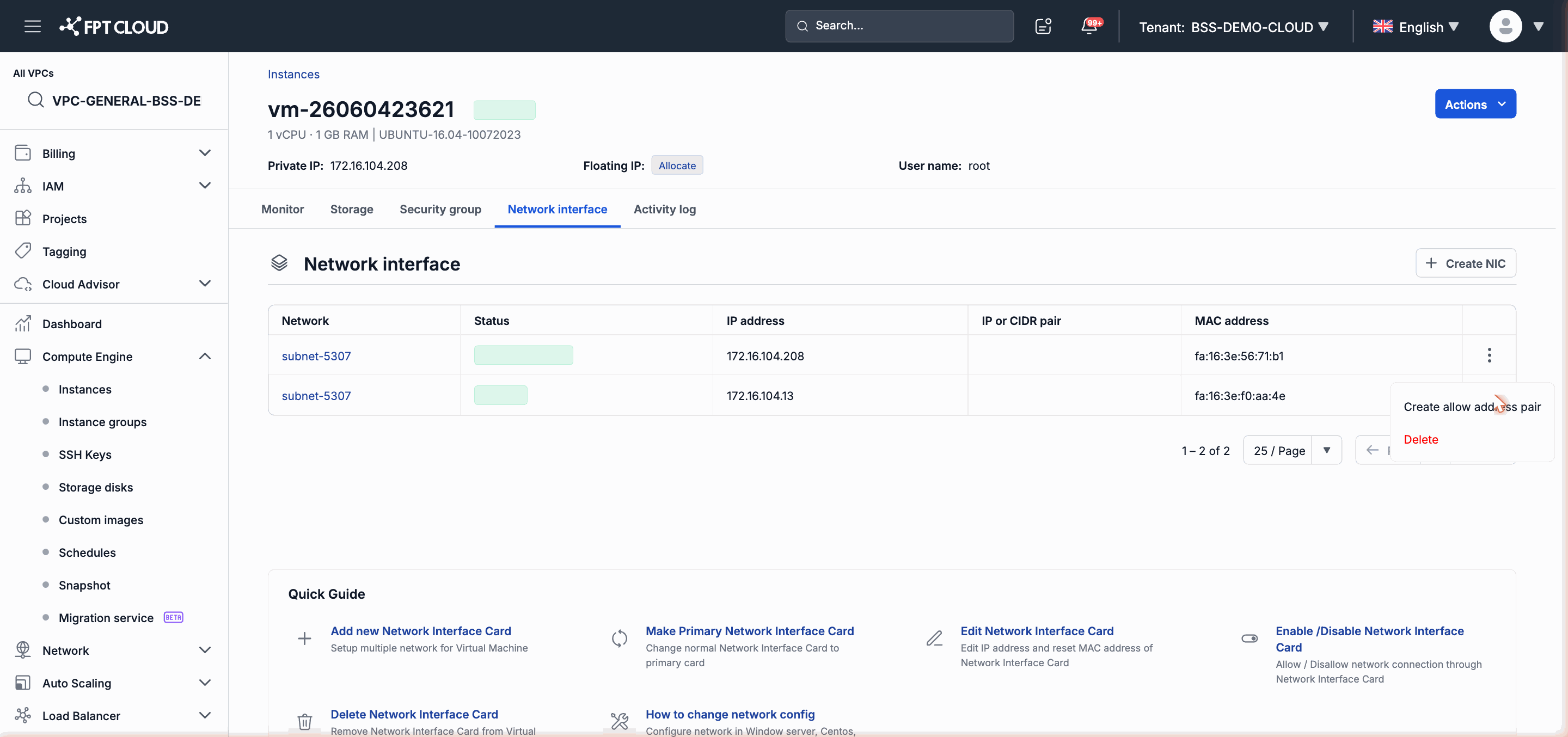Open the hamburger menu

pyautogui.click(x=33, y=26)
